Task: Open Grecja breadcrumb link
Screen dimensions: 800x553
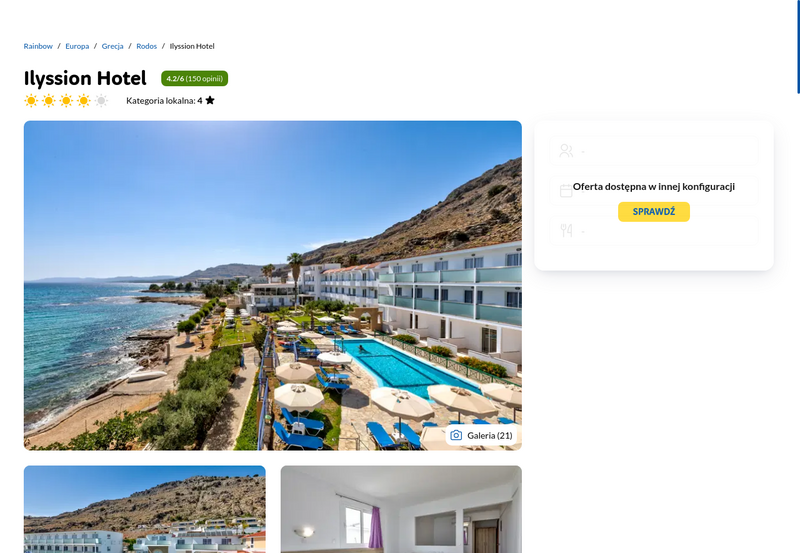Action: tap(112, 46)
